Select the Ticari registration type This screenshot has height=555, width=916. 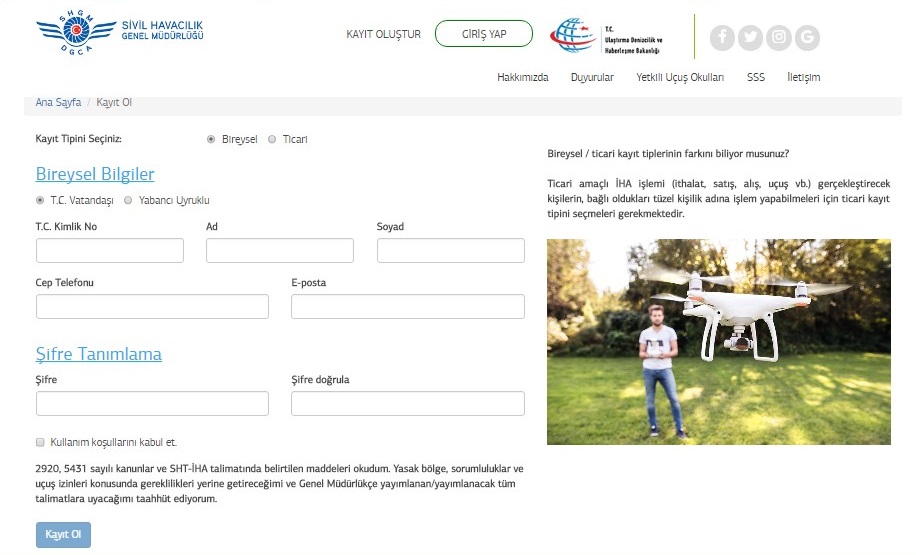click(x=272, y=140)
